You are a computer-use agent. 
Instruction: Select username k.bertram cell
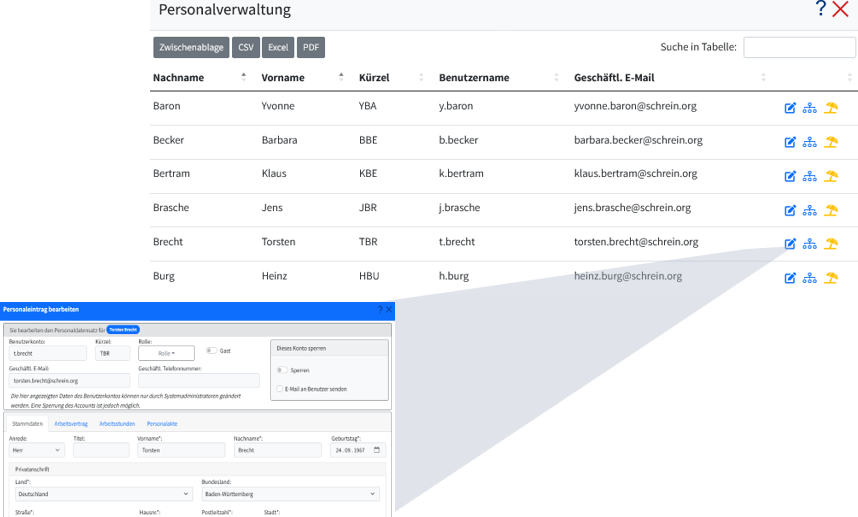coord(461,173)
